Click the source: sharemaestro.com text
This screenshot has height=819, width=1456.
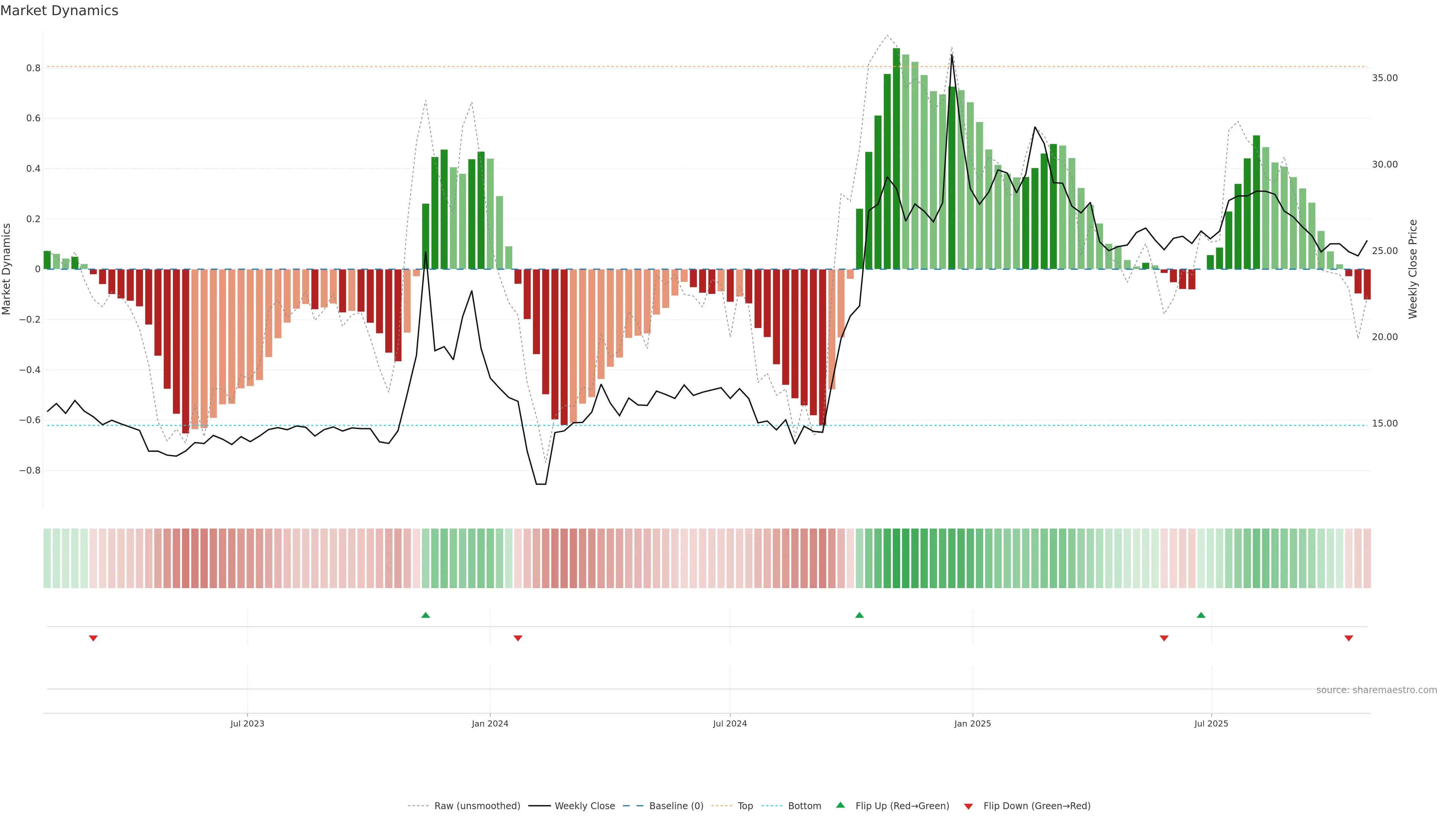[1376, 690]
